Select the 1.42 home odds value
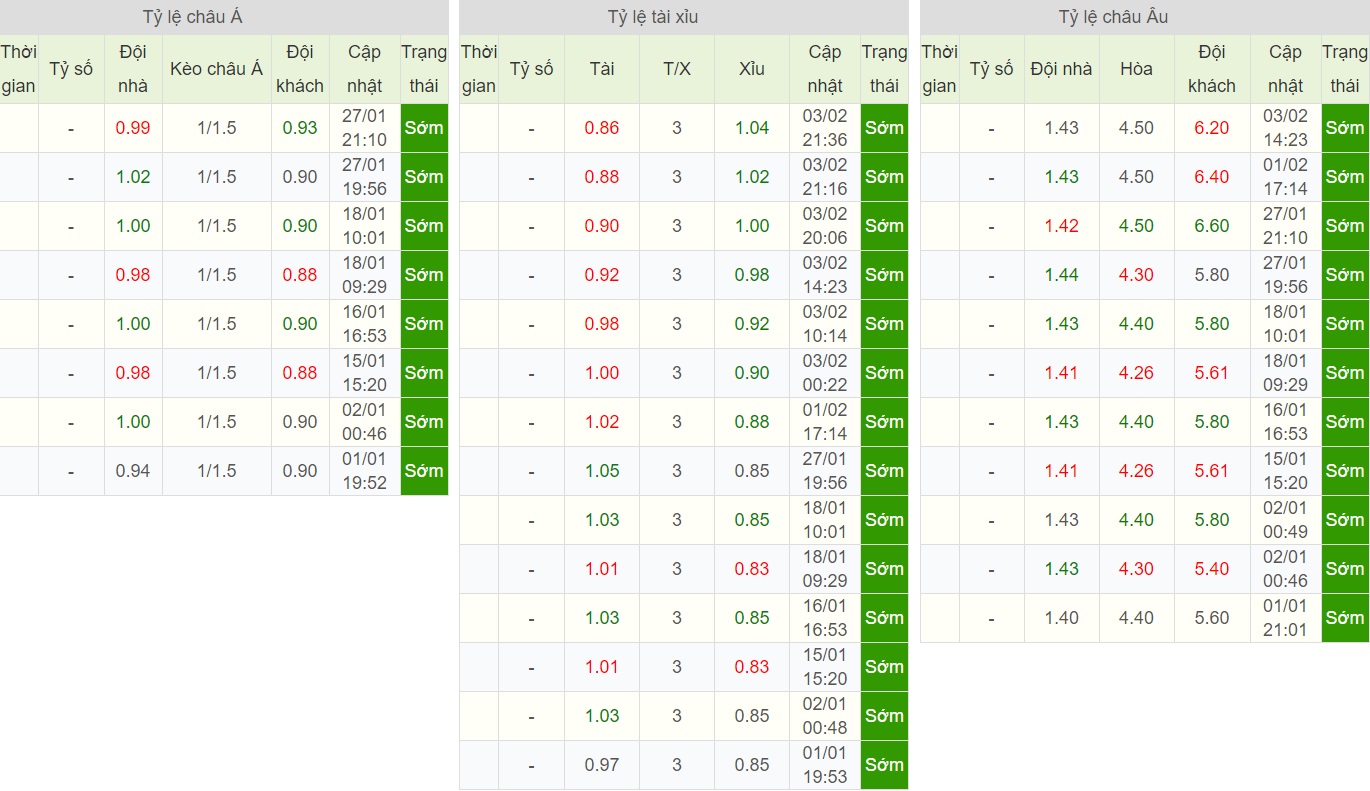The image size is (1370, 791). (x=1062, y=226)
